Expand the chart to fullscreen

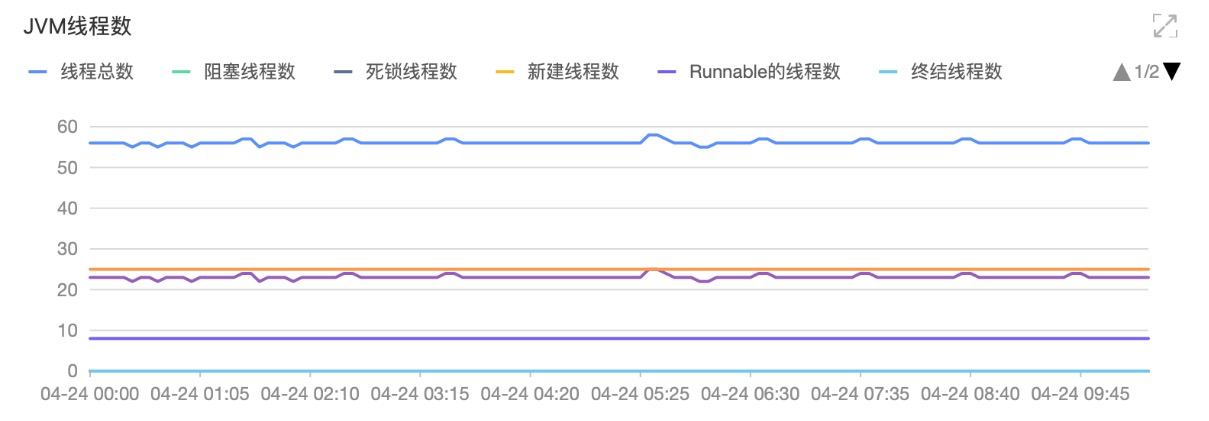point(1164,26)
